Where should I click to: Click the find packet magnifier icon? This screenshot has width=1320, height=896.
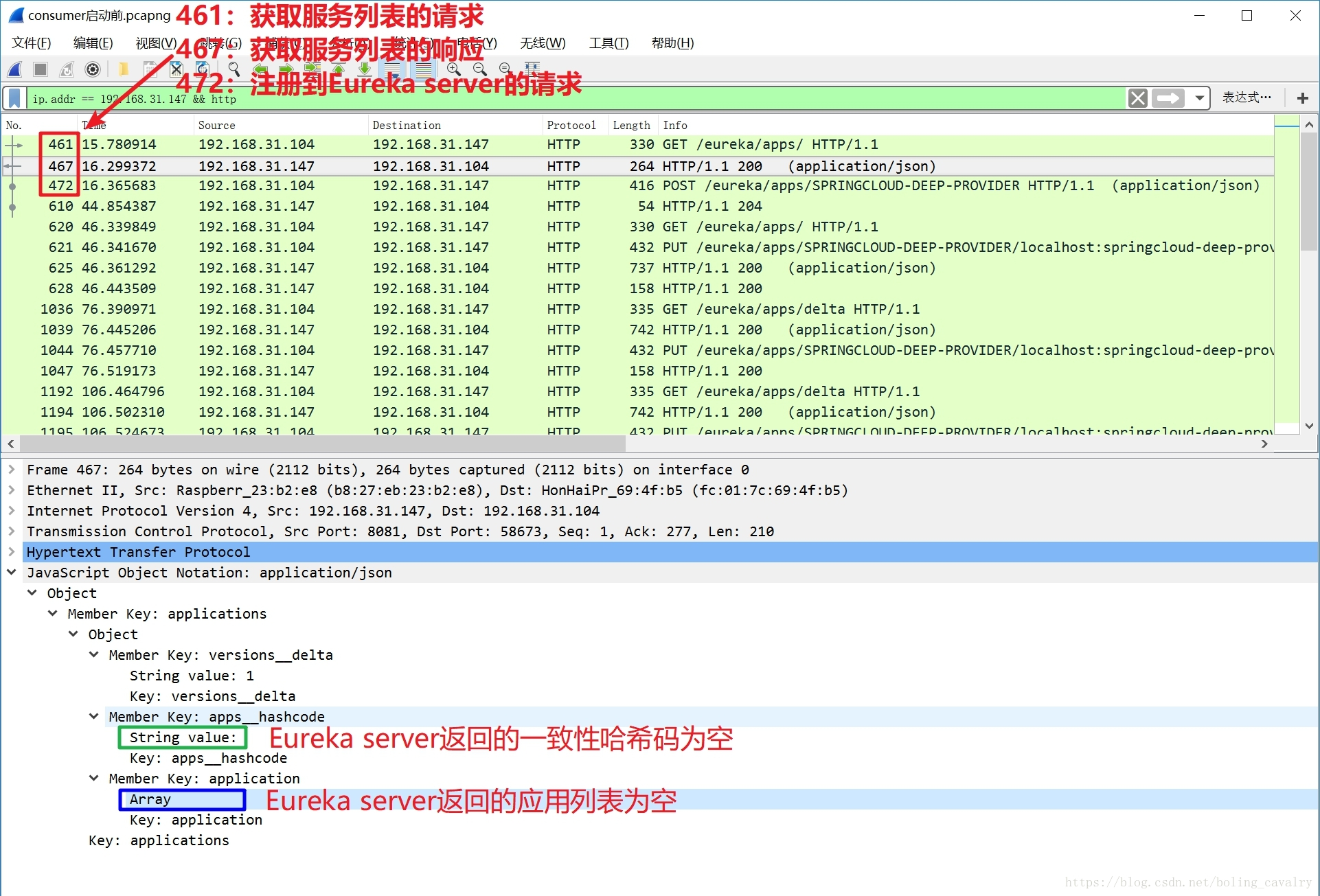tap(234, 69)
